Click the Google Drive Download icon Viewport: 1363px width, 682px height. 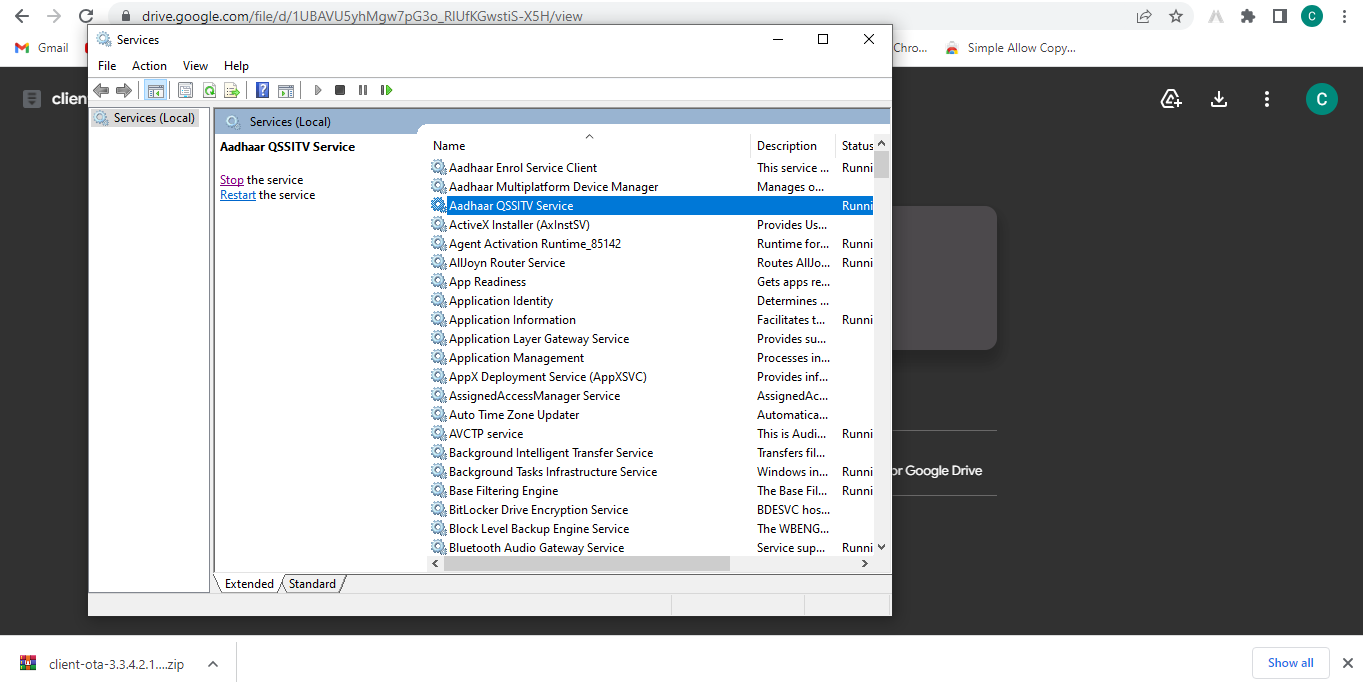point(1219,99)
